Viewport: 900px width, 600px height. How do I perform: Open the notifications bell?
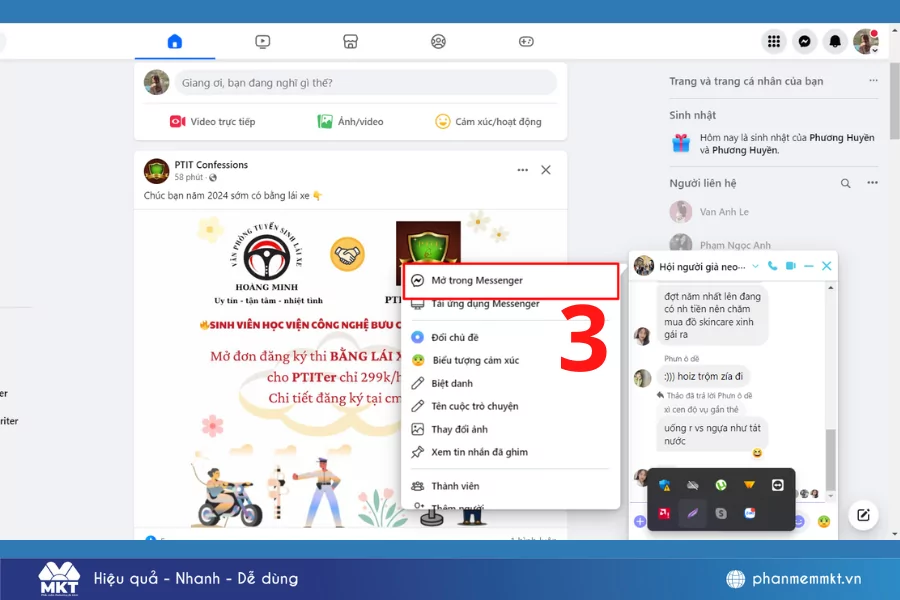[x=834, y=41]
